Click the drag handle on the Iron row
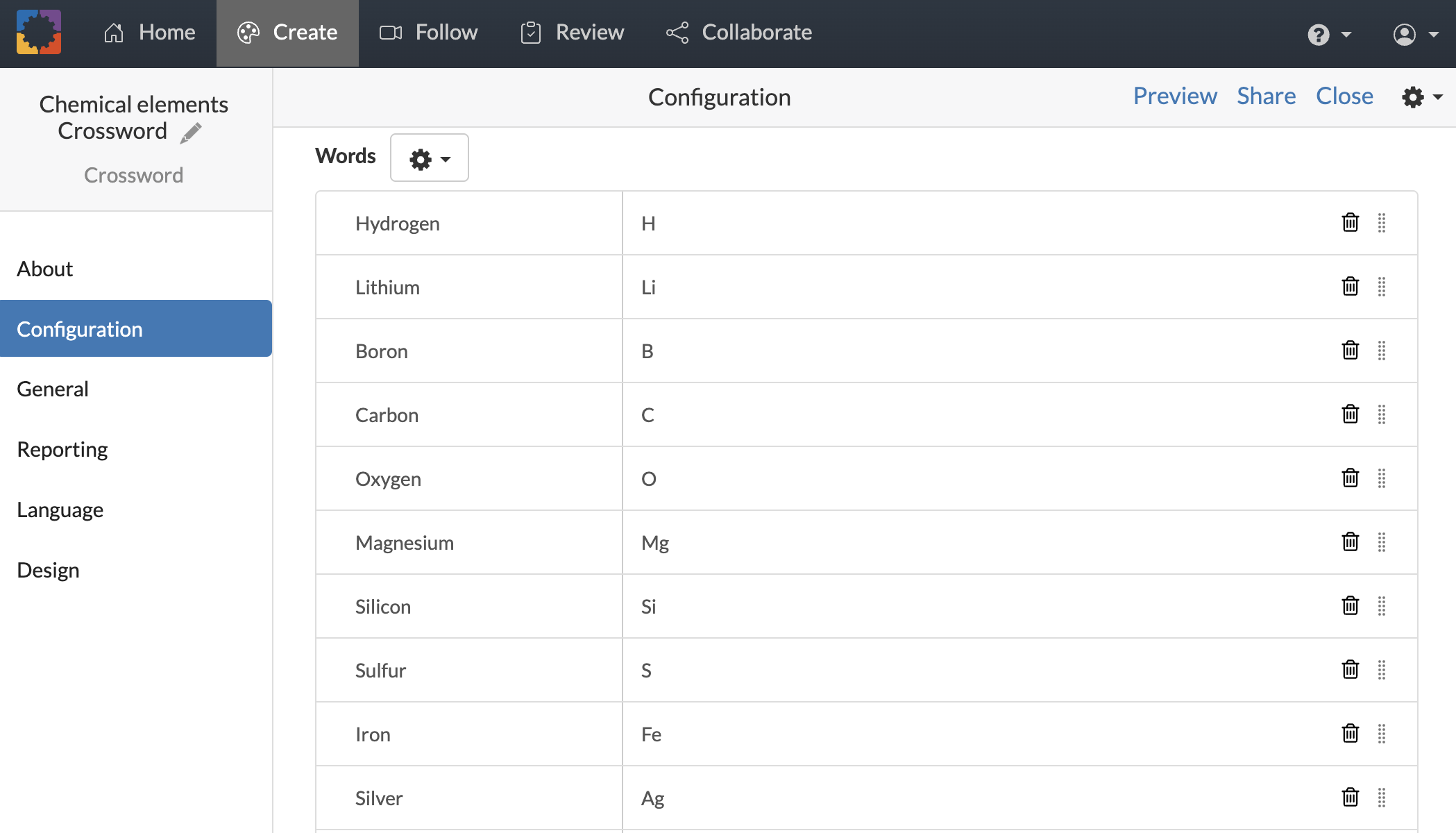This screenshot has width=1456, height=833. 1382,734
